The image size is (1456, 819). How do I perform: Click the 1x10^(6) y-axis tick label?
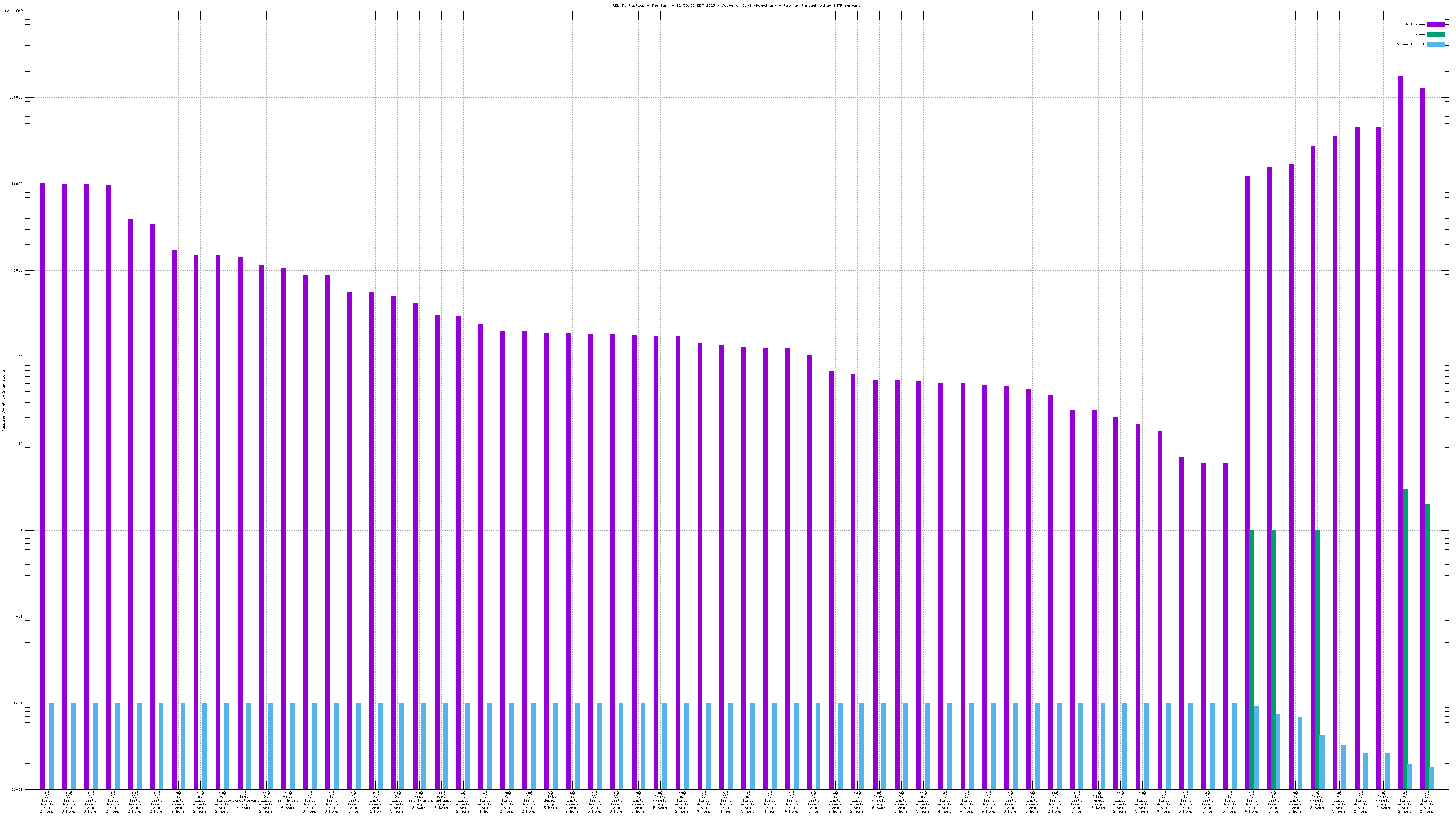(x=14, y=11)
